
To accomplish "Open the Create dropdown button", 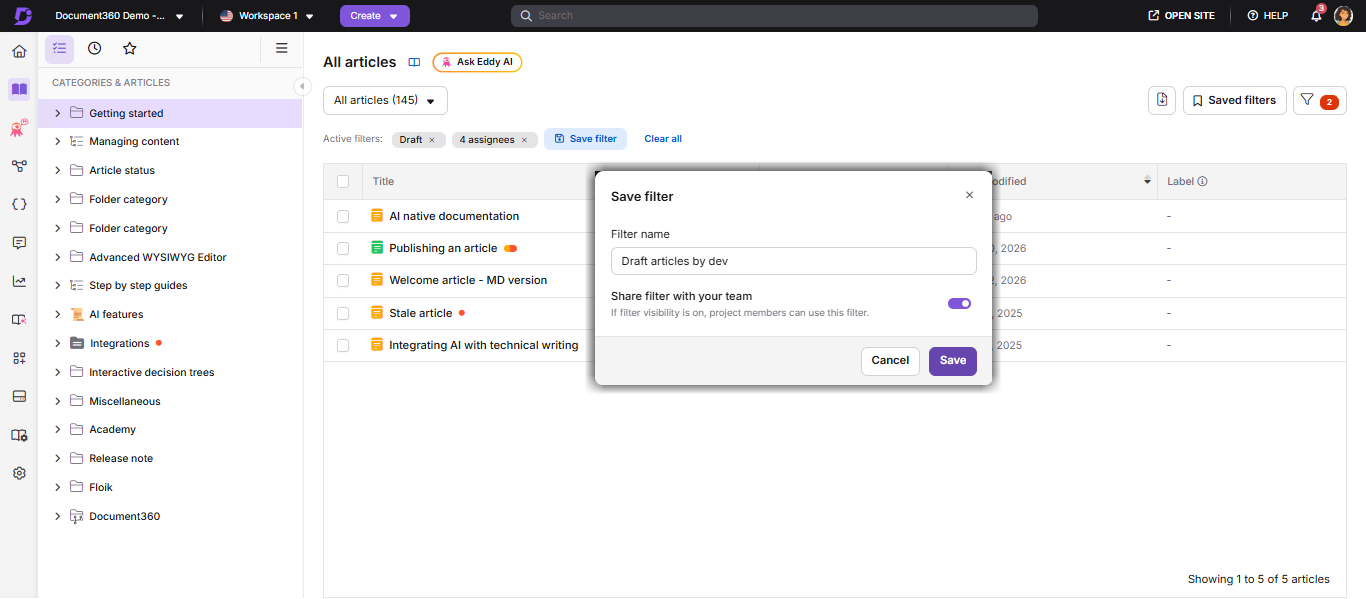I will (375, 16).
